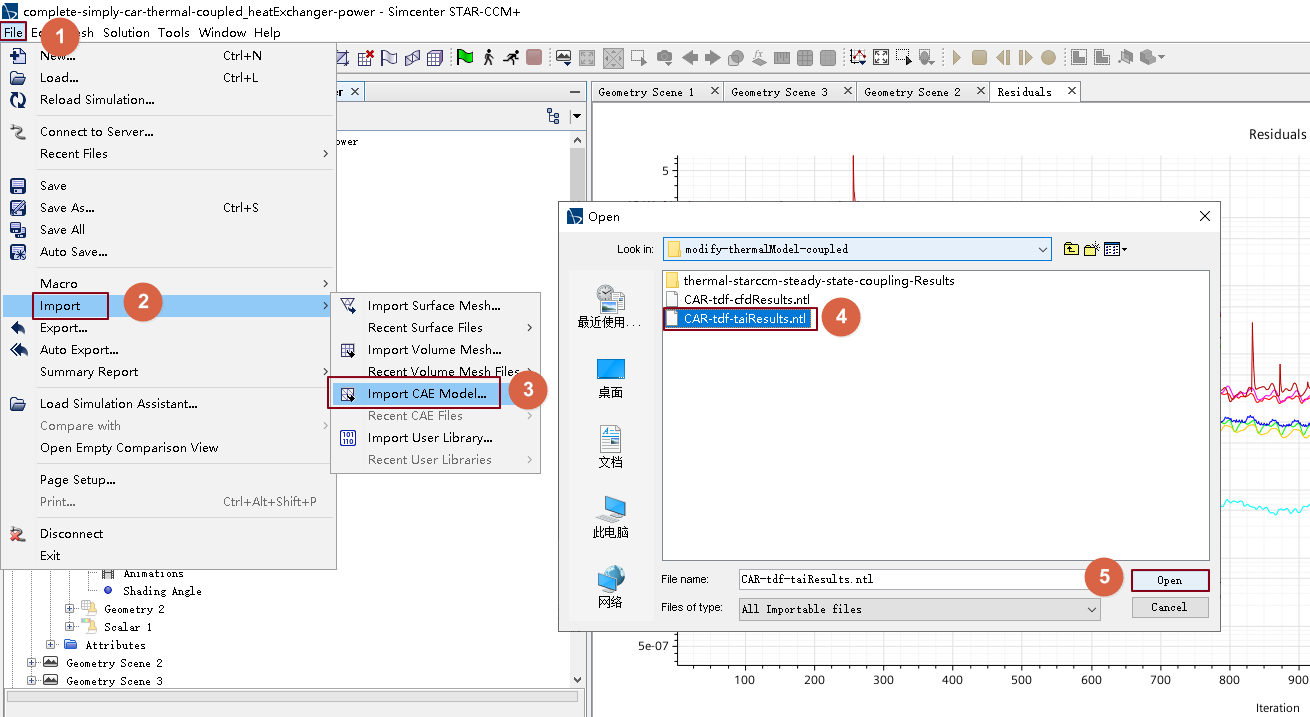Choose Reload Simulation in the File menu
The image size is (1310, 717).
point(168,100)
